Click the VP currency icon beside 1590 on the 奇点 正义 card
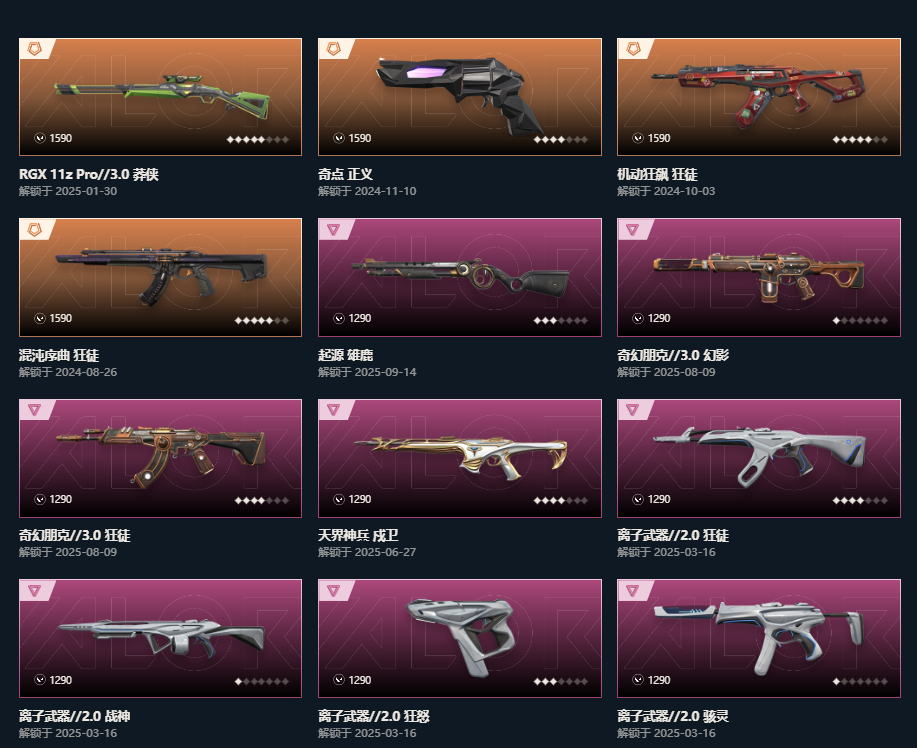917x748 pixels. coord(339,138)
